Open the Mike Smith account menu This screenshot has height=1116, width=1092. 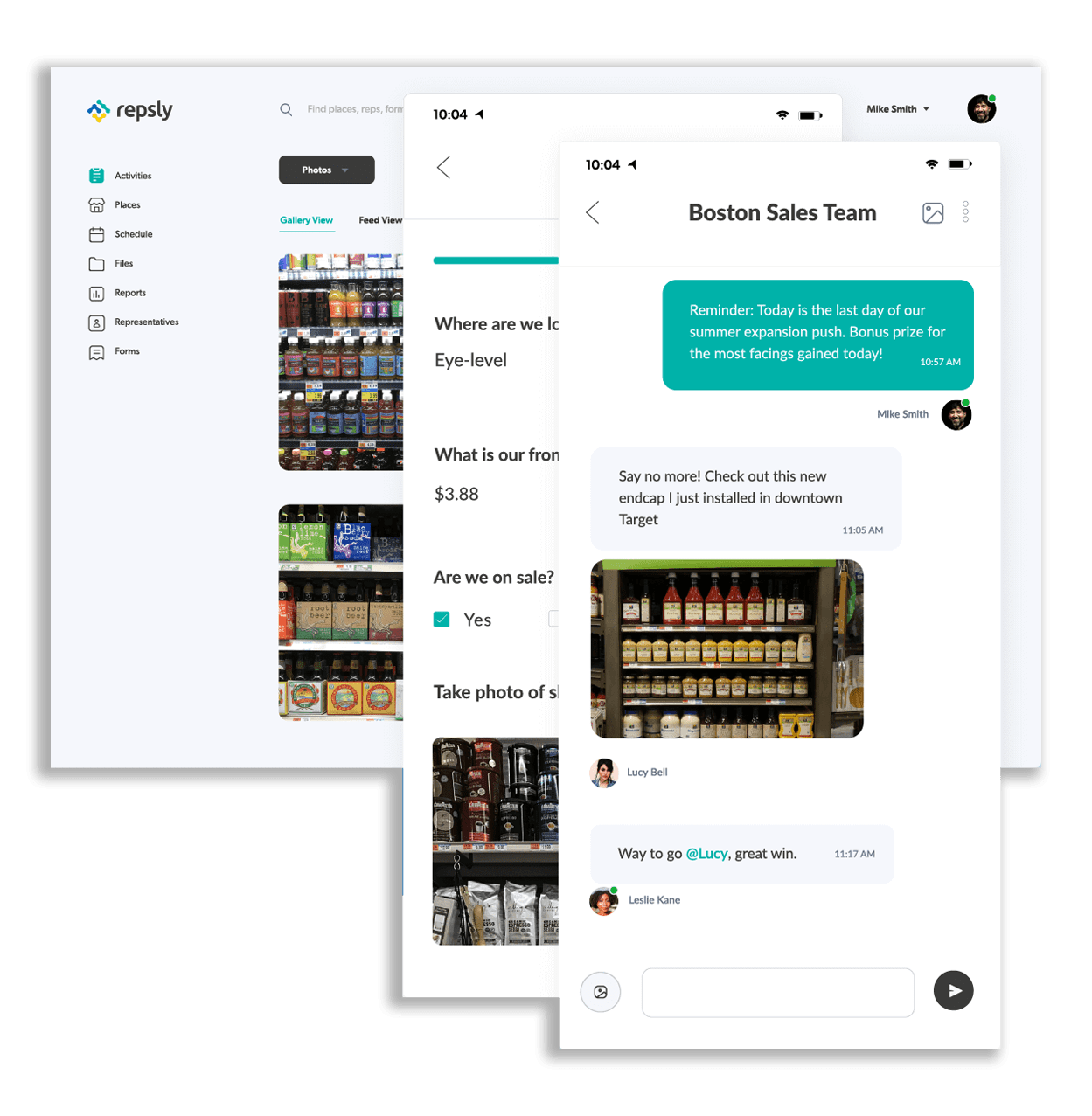(x=898, y=109)
